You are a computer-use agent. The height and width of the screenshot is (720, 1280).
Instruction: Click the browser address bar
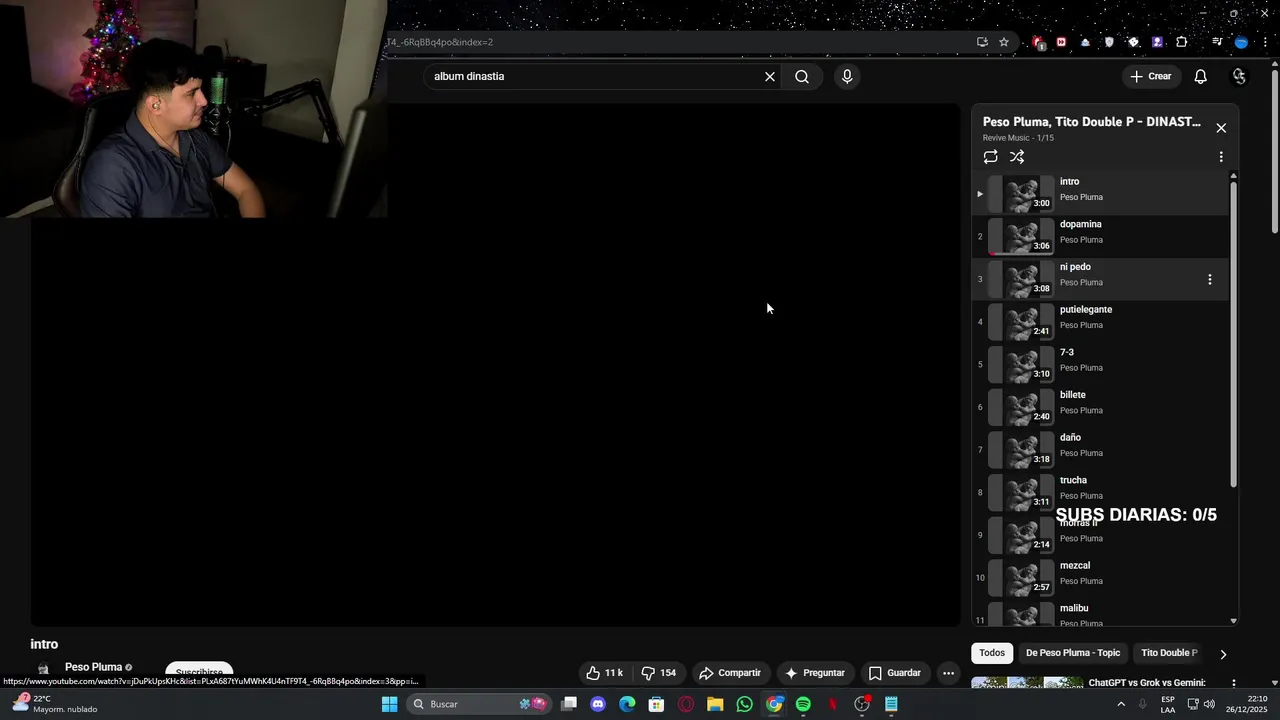(680, 42)
